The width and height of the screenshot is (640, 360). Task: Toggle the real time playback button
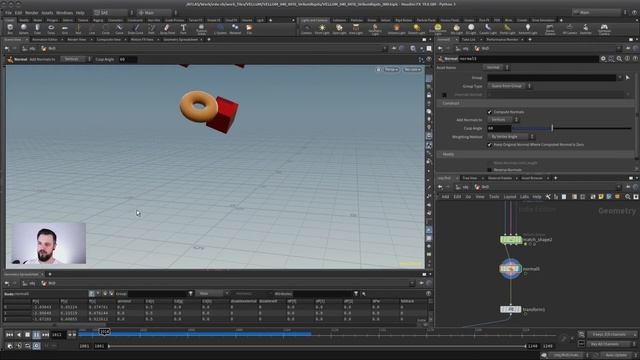click(x=36, y=346)
